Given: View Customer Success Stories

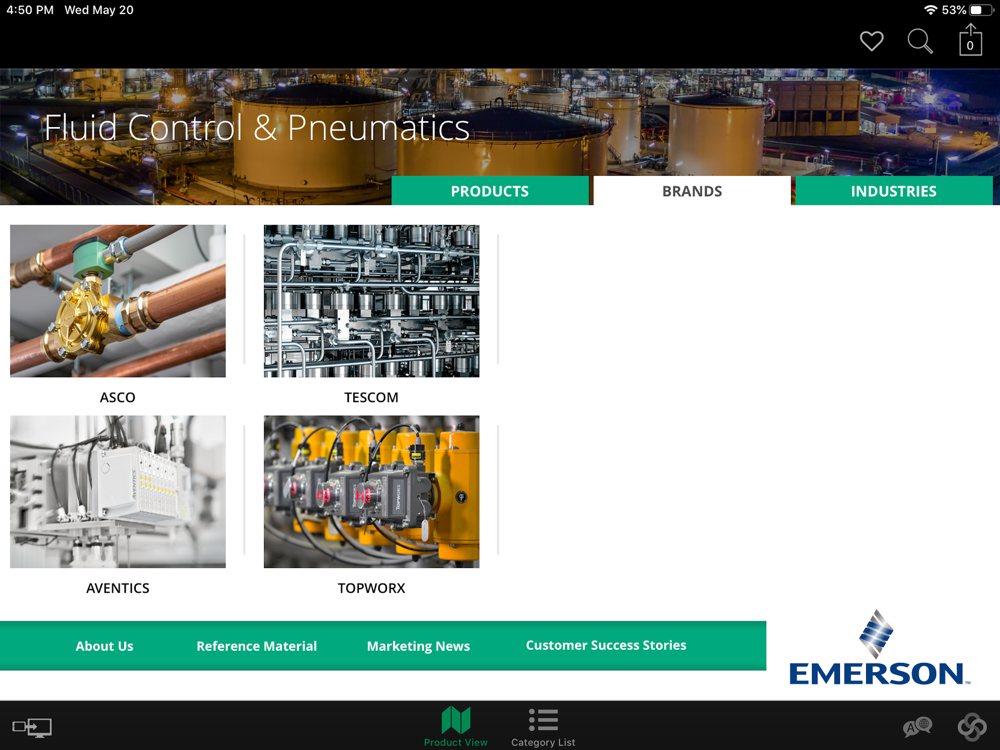Looking at the screenshot, I should 606,645.
